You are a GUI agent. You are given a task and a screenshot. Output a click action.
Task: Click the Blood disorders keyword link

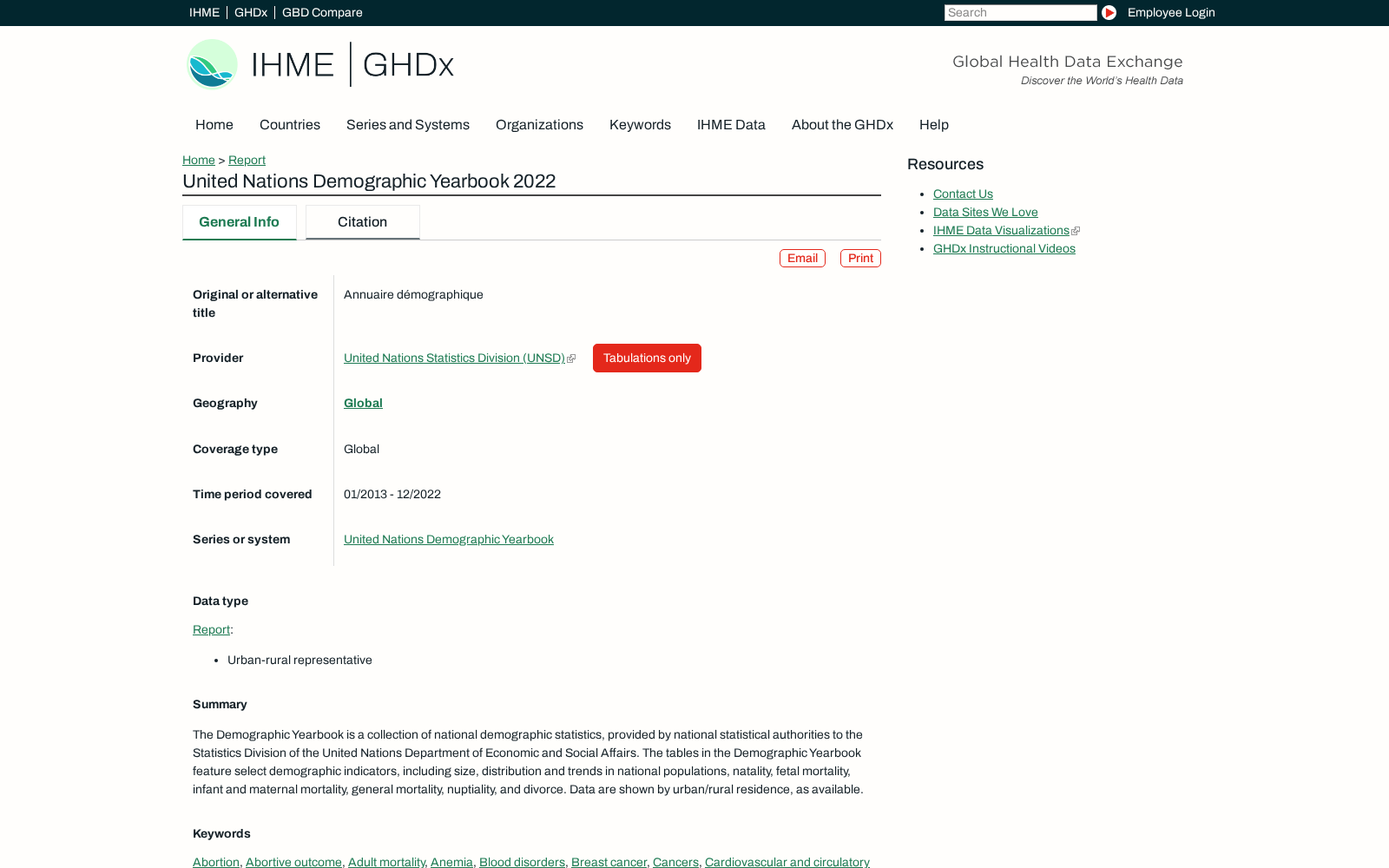(522, 862)
